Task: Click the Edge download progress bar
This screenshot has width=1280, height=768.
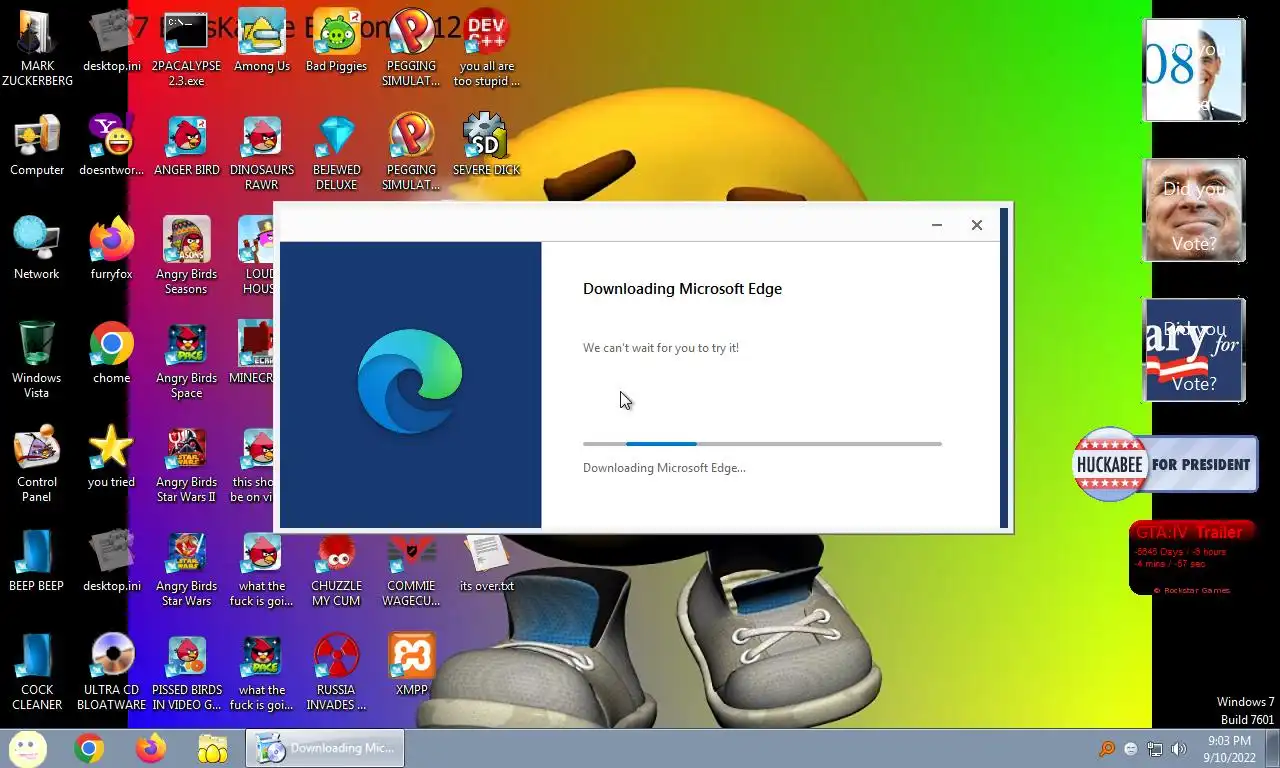Action: pos(762,443)
